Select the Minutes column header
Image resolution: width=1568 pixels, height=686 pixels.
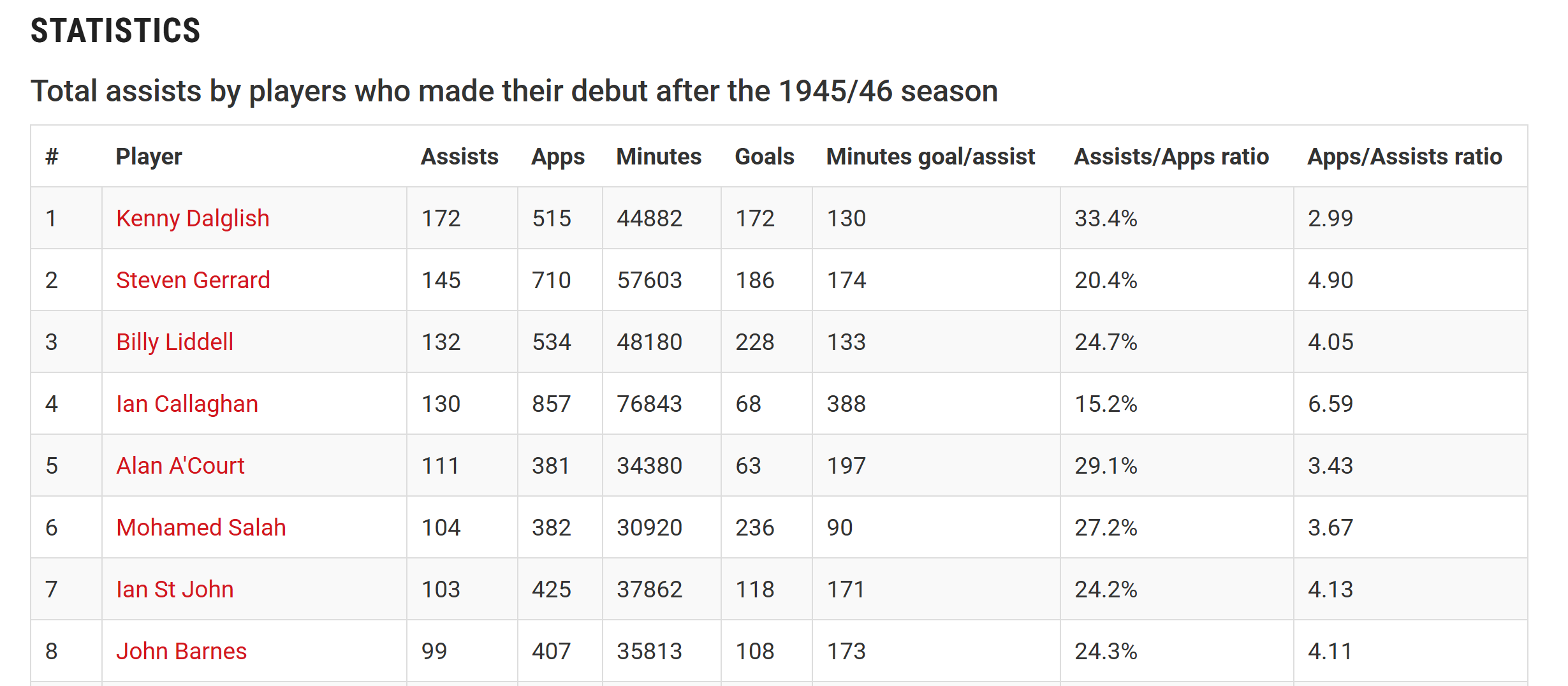click(658, 157)
